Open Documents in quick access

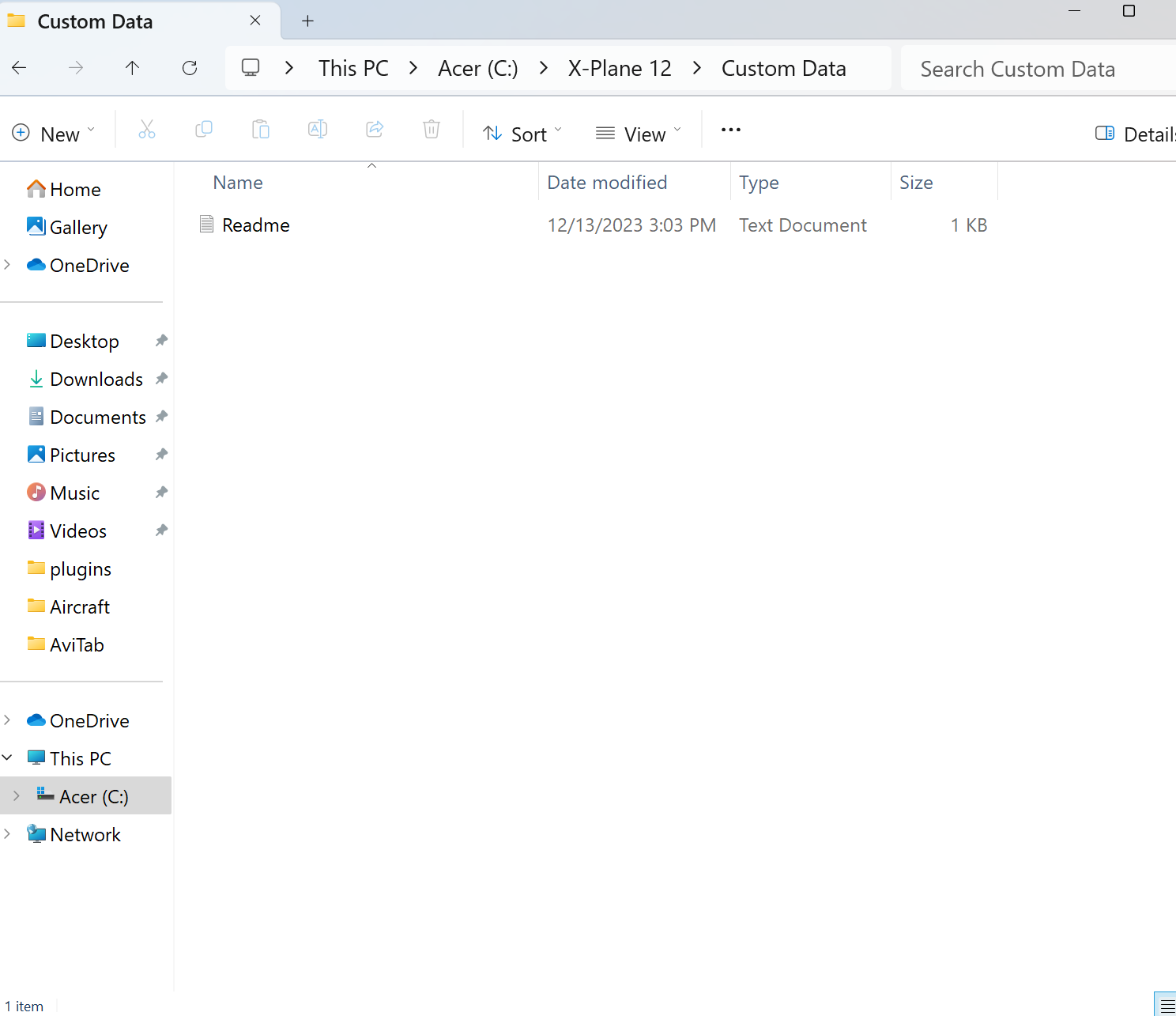point(98,417)
